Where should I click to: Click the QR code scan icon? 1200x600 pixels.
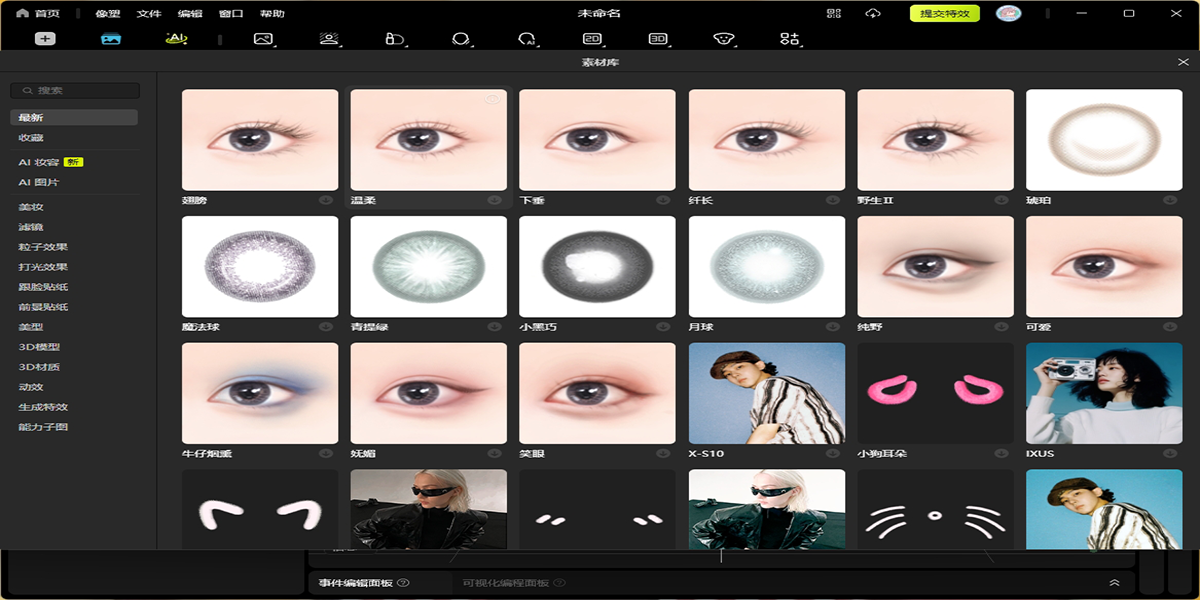point(834,14)
